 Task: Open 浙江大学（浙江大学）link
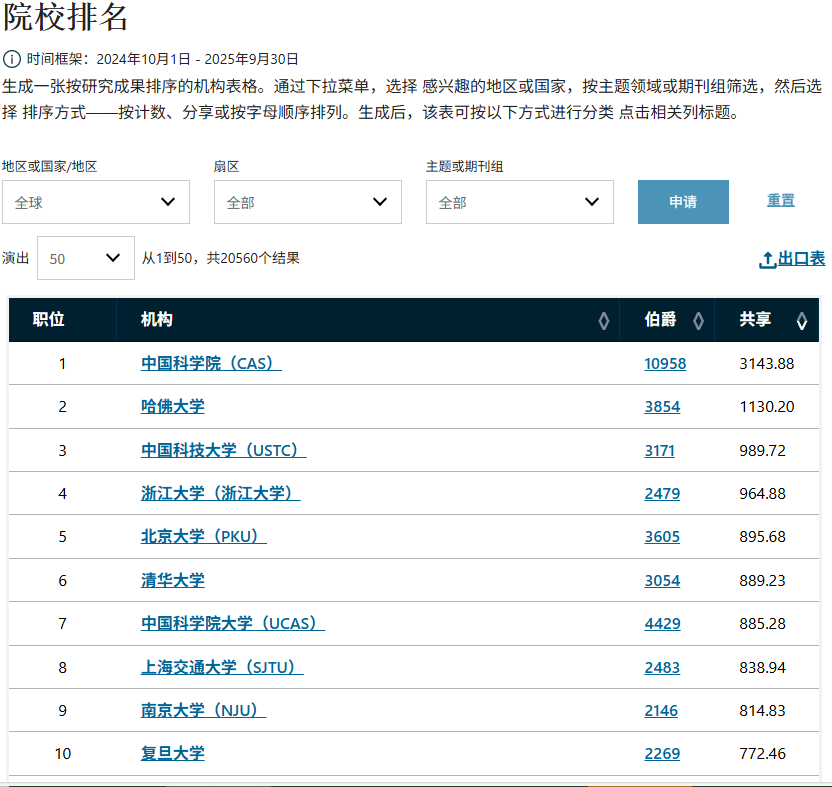pyautogui.click(x=220, y=493)
